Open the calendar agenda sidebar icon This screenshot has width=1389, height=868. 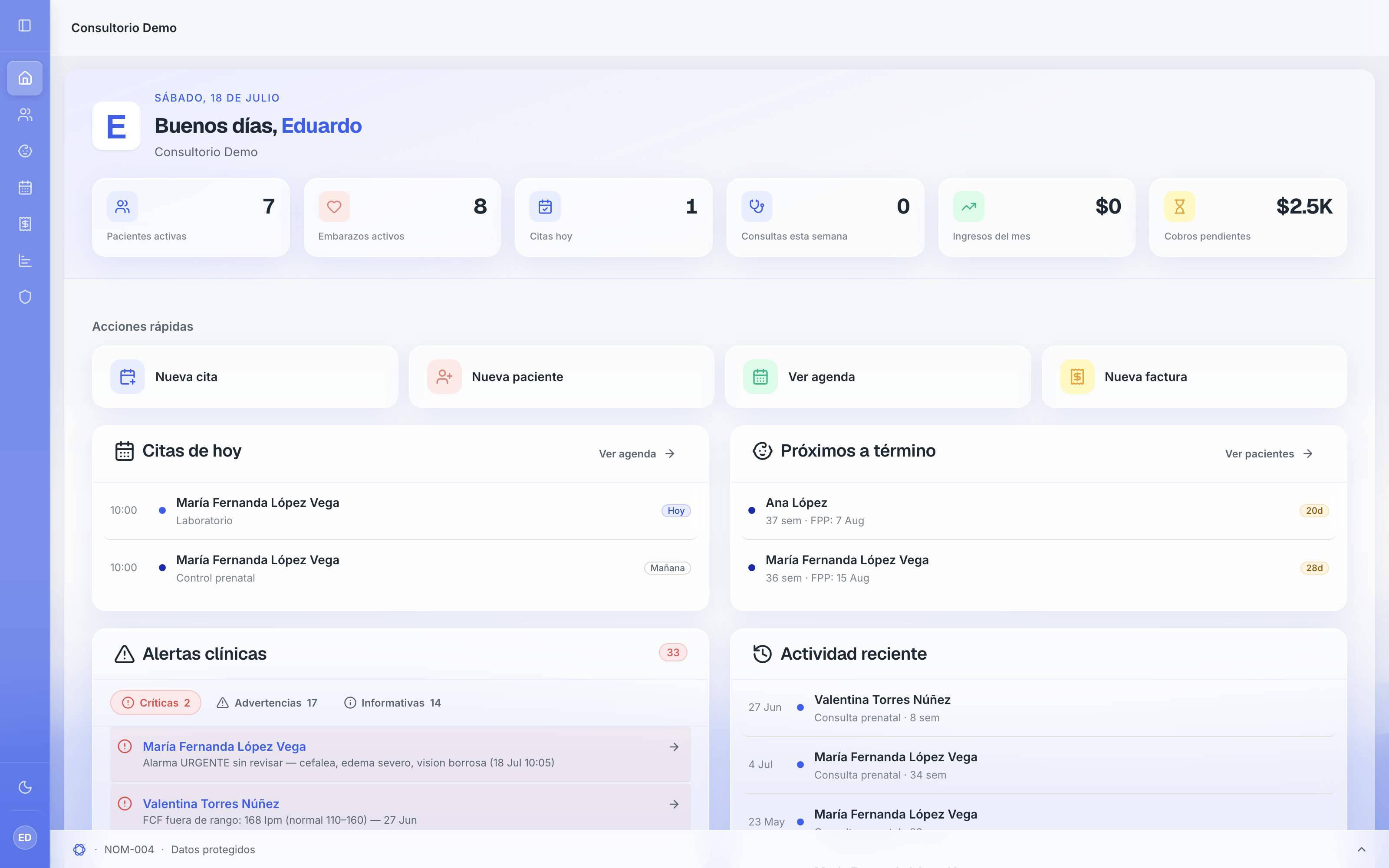coord(25,188)
